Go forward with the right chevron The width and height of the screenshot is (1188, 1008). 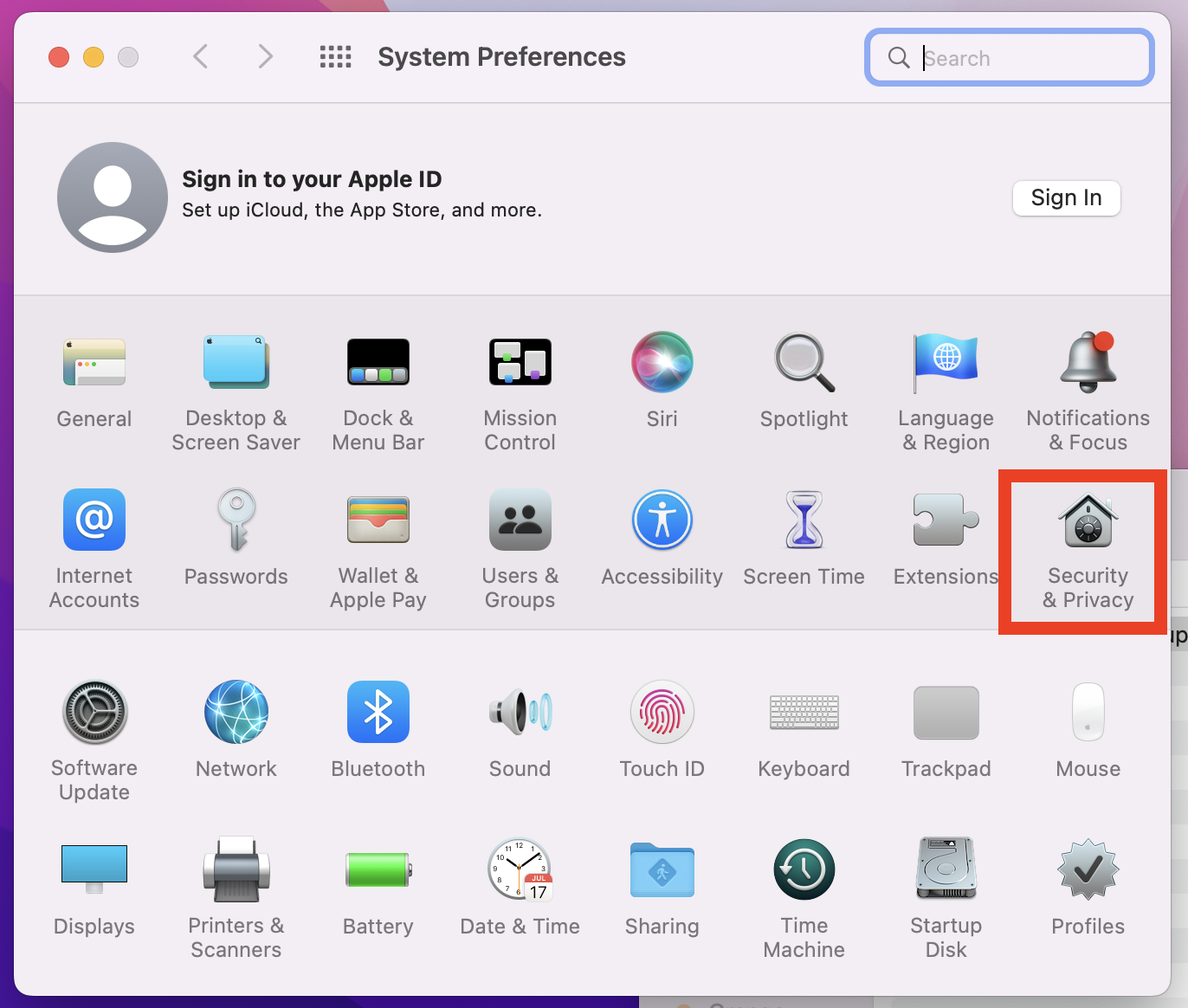coord(265,57)
